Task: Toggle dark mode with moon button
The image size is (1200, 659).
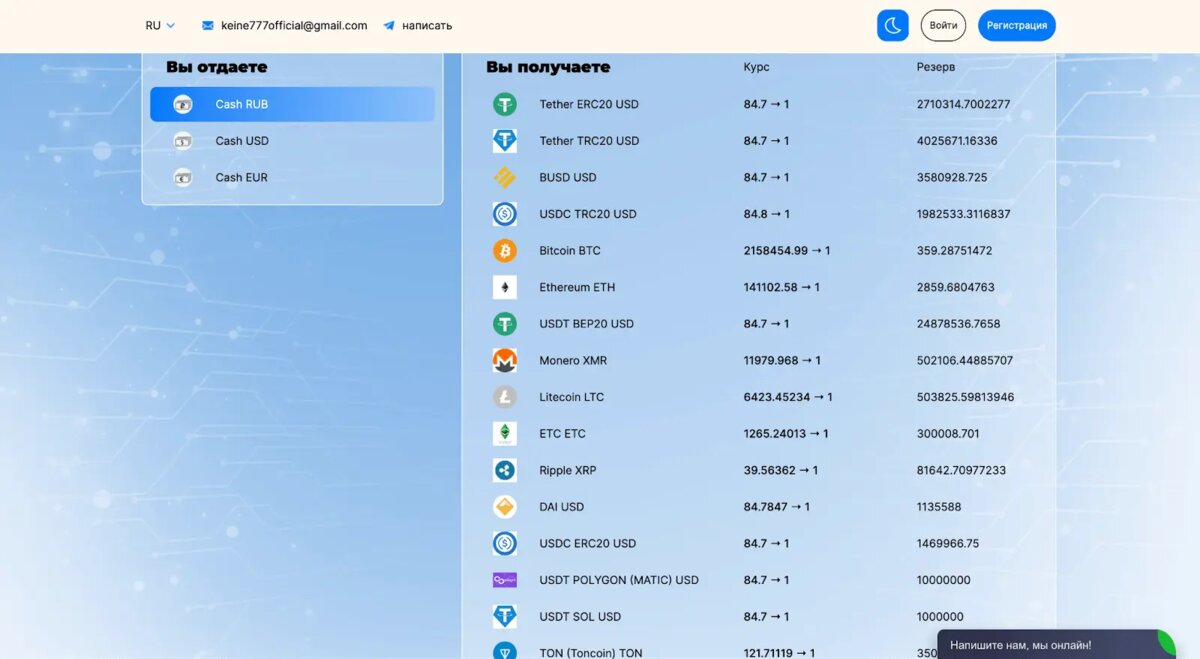Action: pyautogui.click(x=892, y=26)
